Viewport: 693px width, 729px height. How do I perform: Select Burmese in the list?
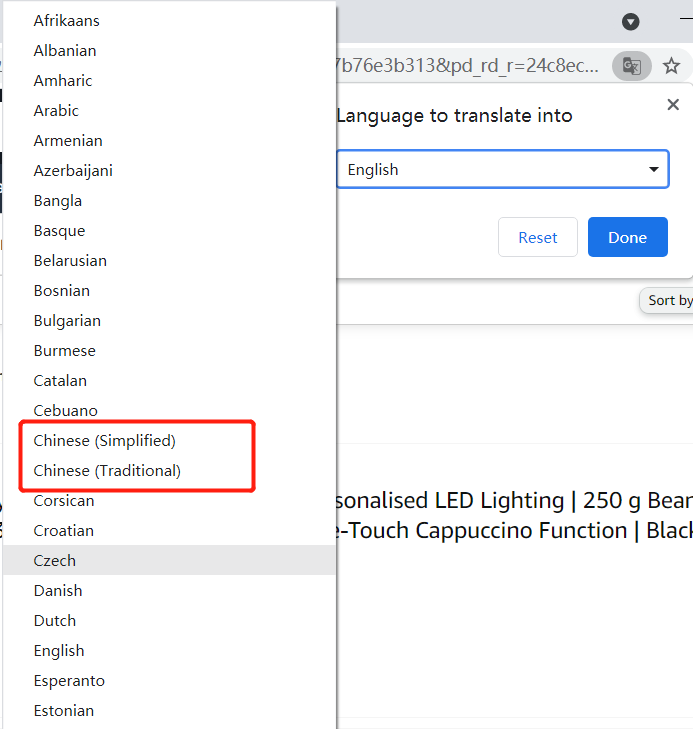[x=169, y=351]
